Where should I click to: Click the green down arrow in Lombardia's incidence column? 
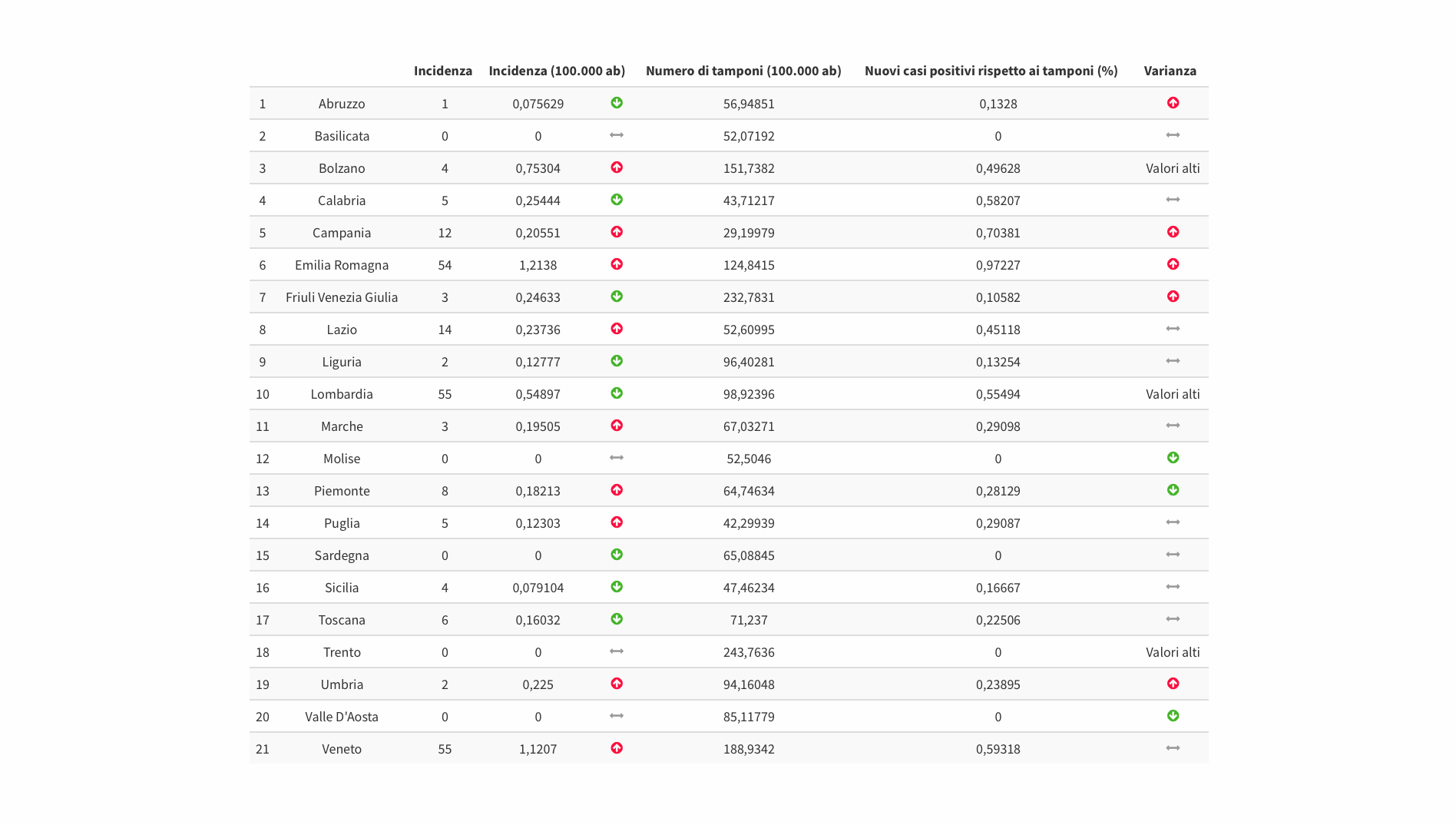(616, 393)
